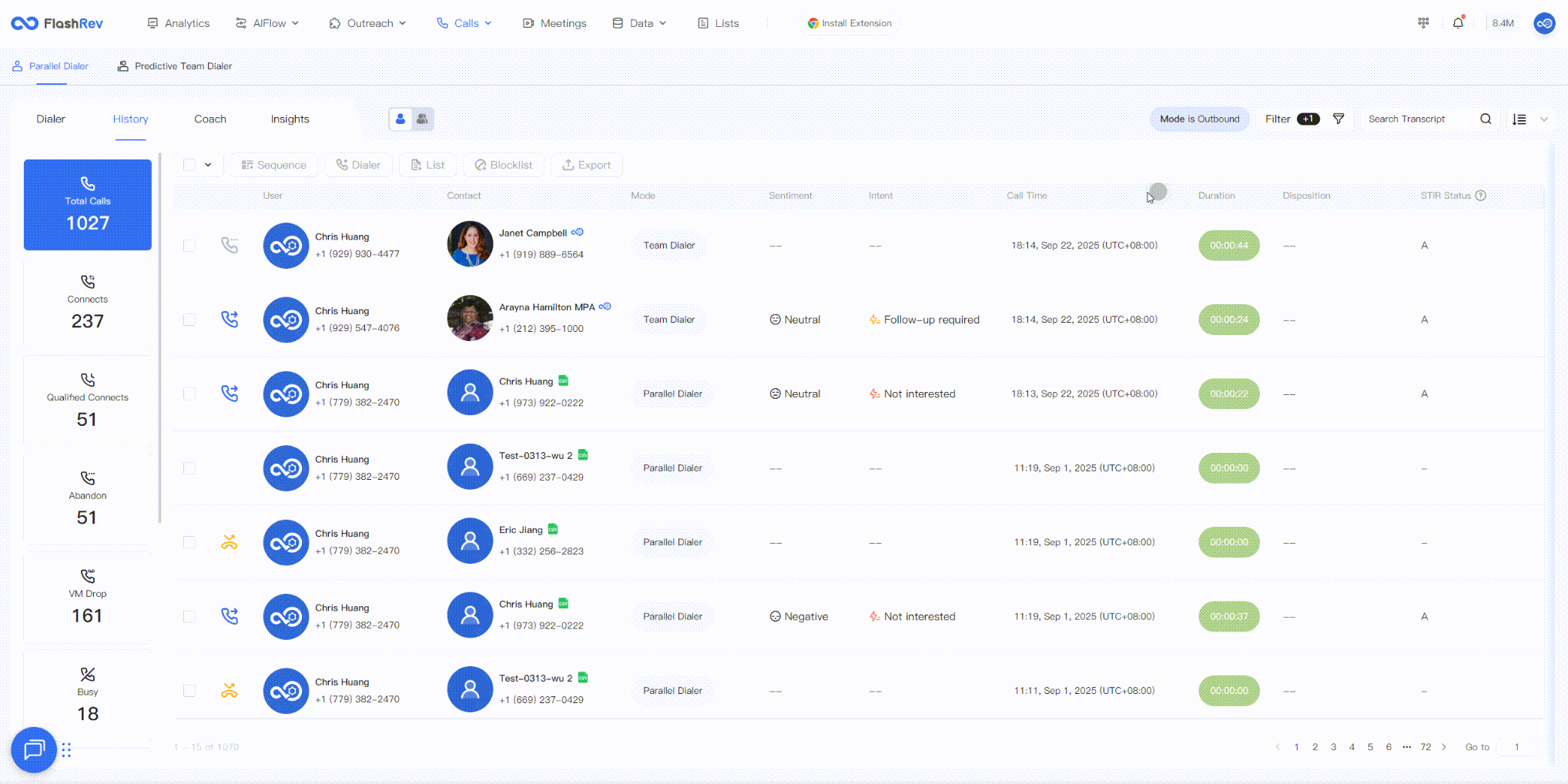Click the sort list order icon
Screen dimensions: 1568x784
tap(1519, 119)
